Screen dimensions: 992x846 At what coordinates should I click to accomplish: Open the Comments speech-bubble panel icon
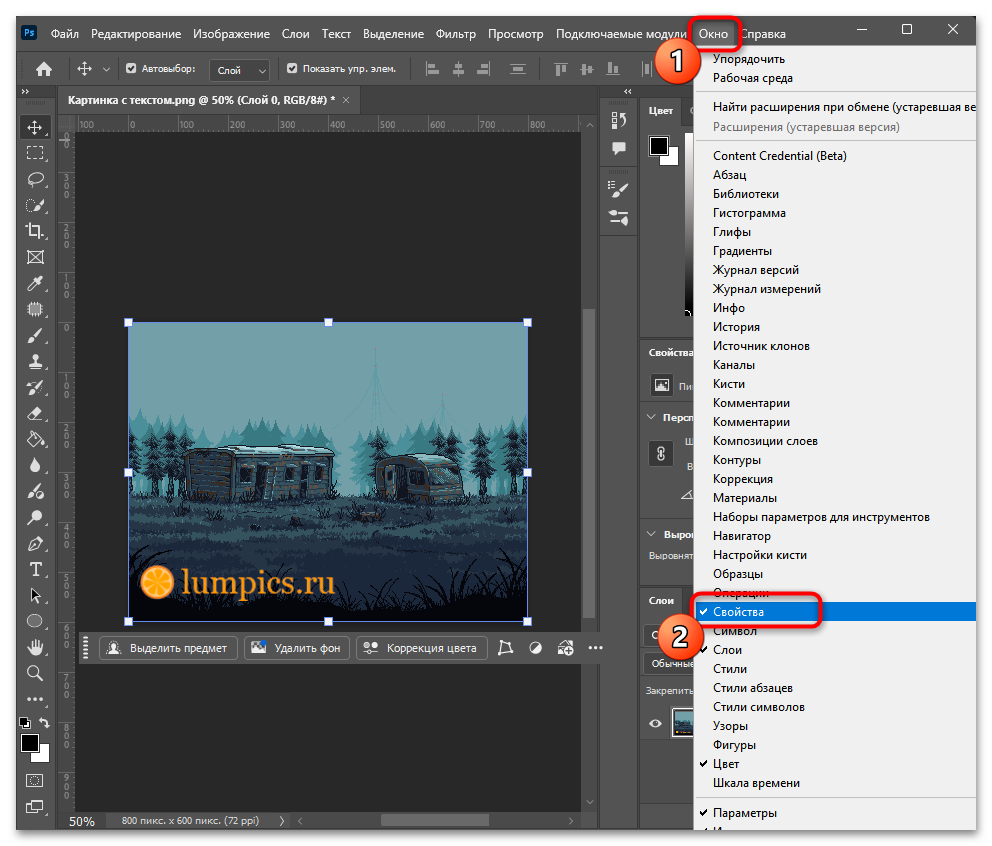point(619,148)
